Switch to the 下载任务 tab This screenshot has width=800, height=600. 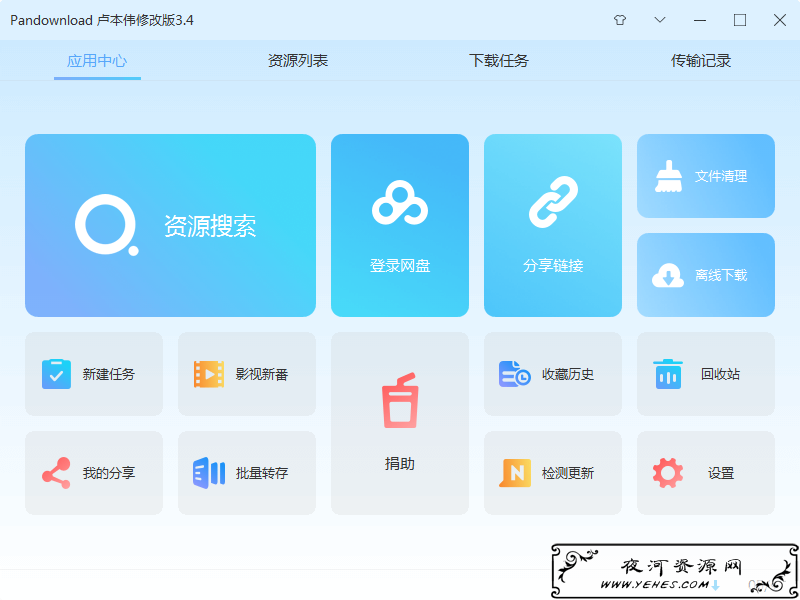499,61
